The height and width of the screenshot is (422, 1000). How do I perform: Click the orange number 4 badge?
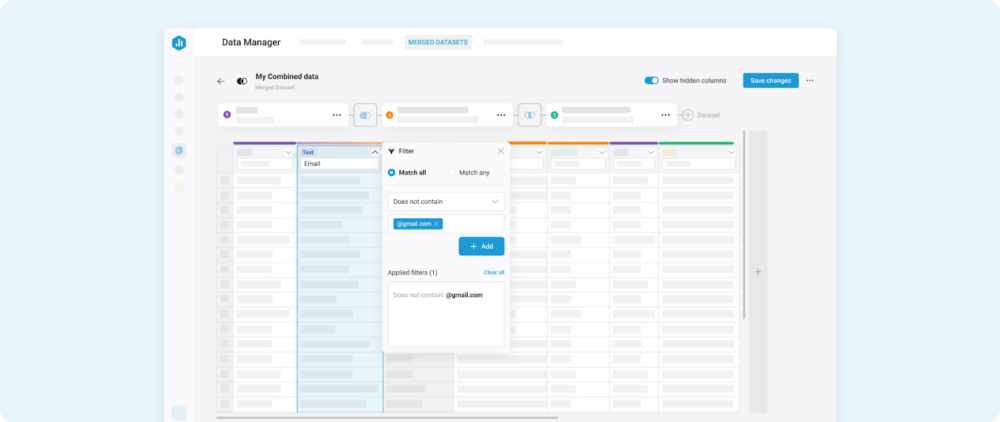coord(390,115)
